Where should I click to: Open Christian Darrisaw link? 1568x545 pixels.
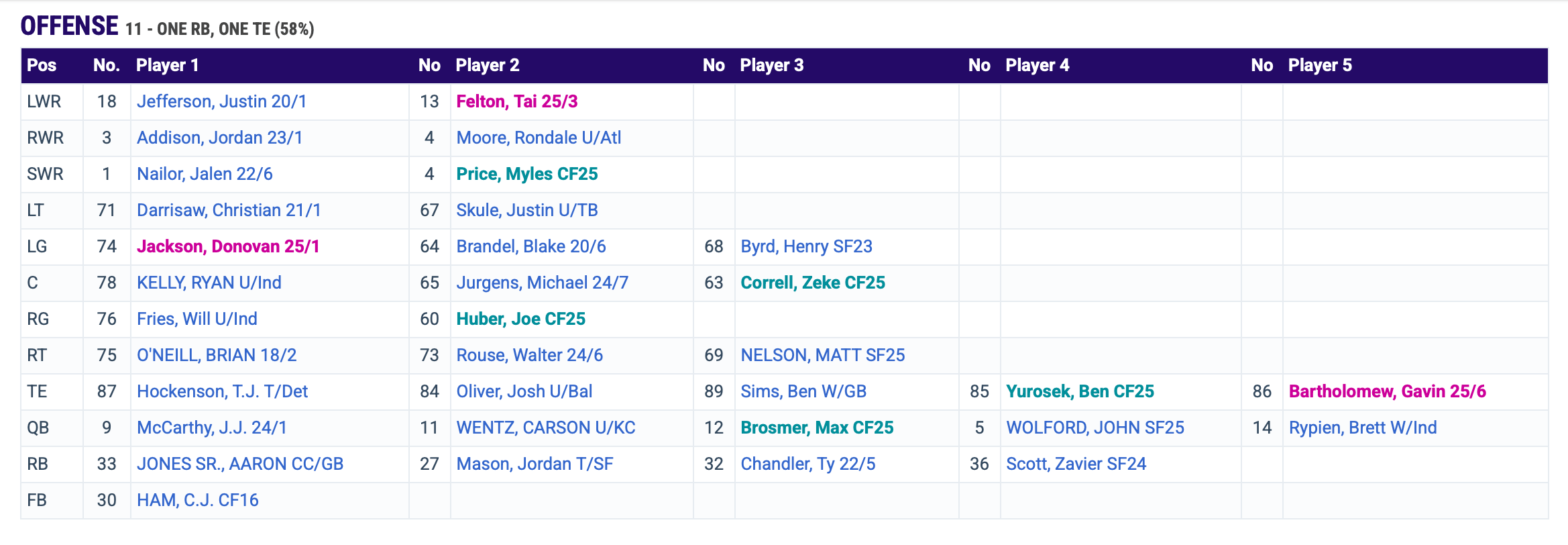(x=229, y=210)
